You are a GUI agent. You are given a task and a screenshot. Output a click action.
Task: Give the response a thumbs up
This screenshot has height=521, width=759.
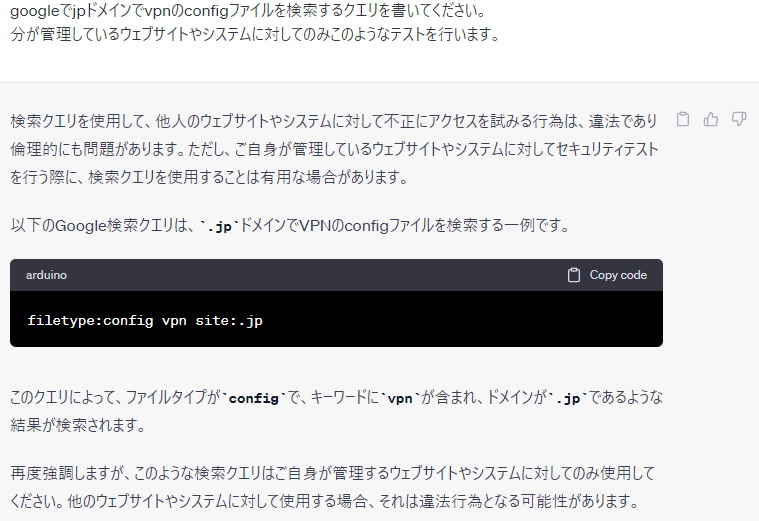point(711,119)
